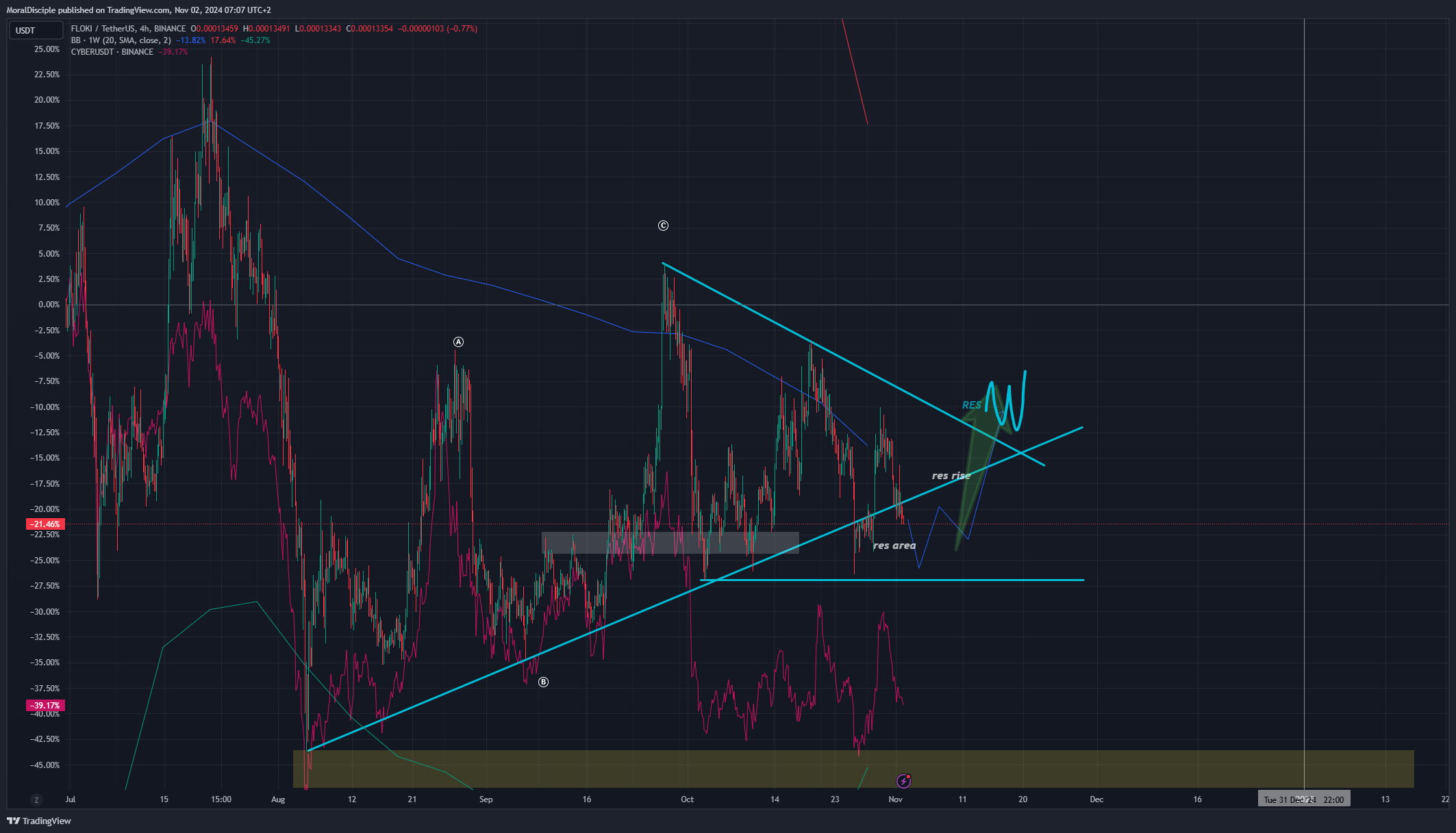Click the Z timezone icon near the Jul label

[36, 799]
